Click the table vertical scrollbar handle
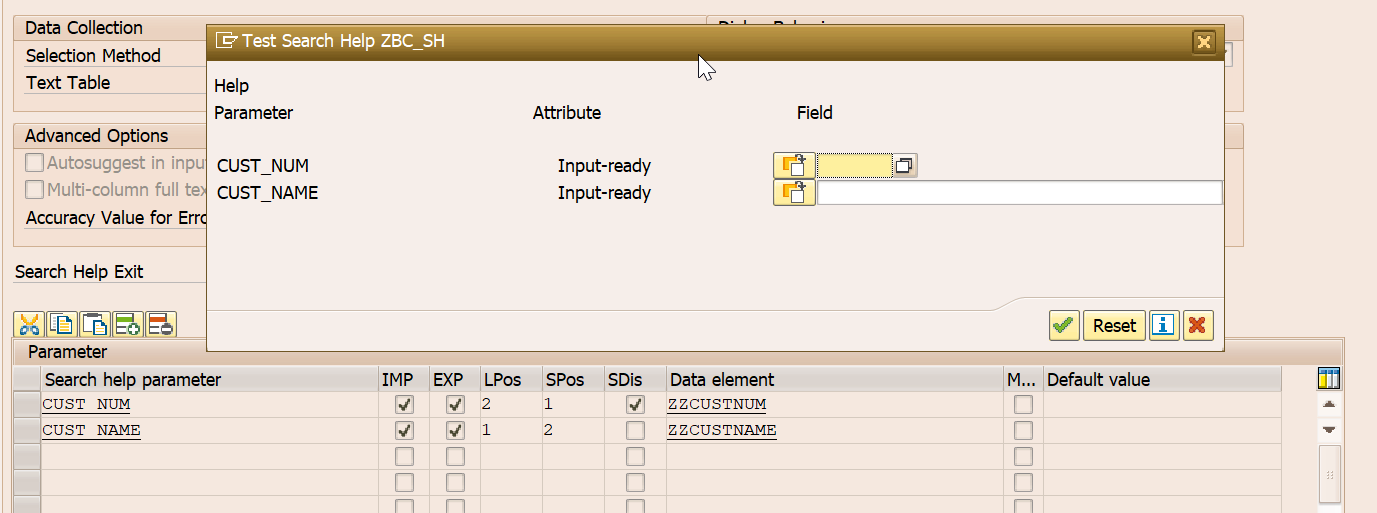 pos(1329,475)
